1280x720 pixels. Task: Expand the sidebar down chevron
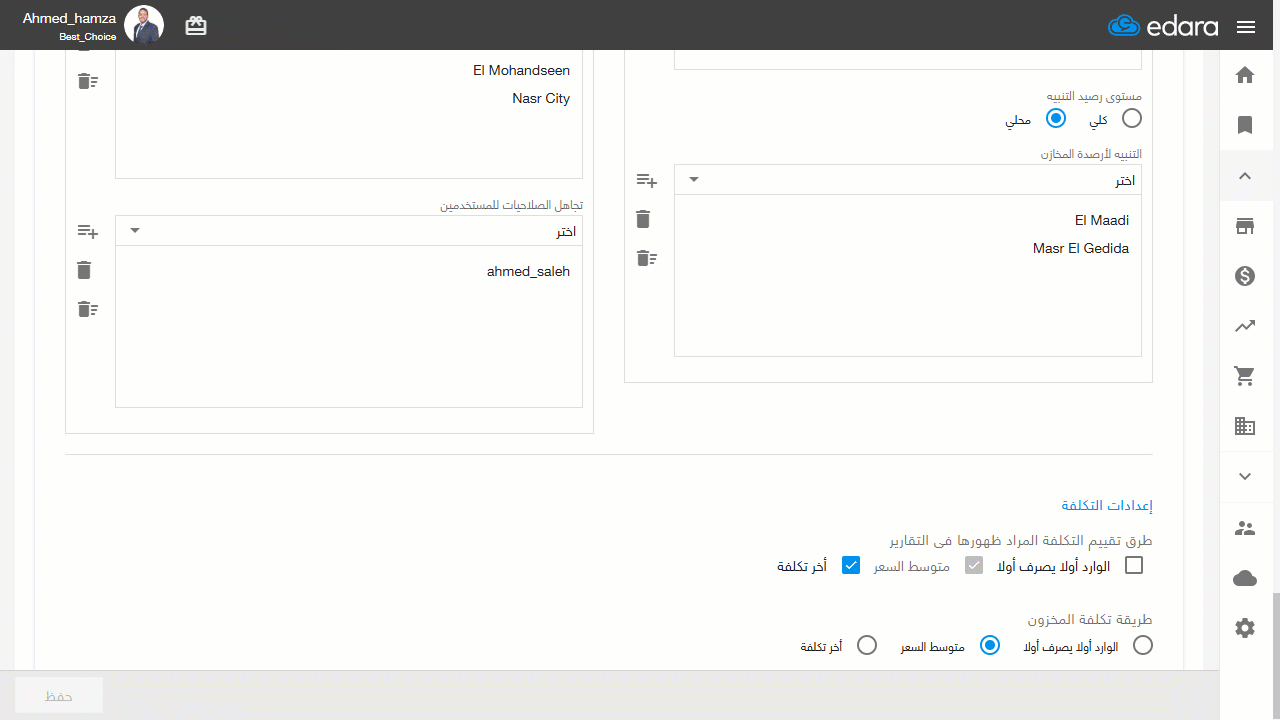[x=1245, y=477]
